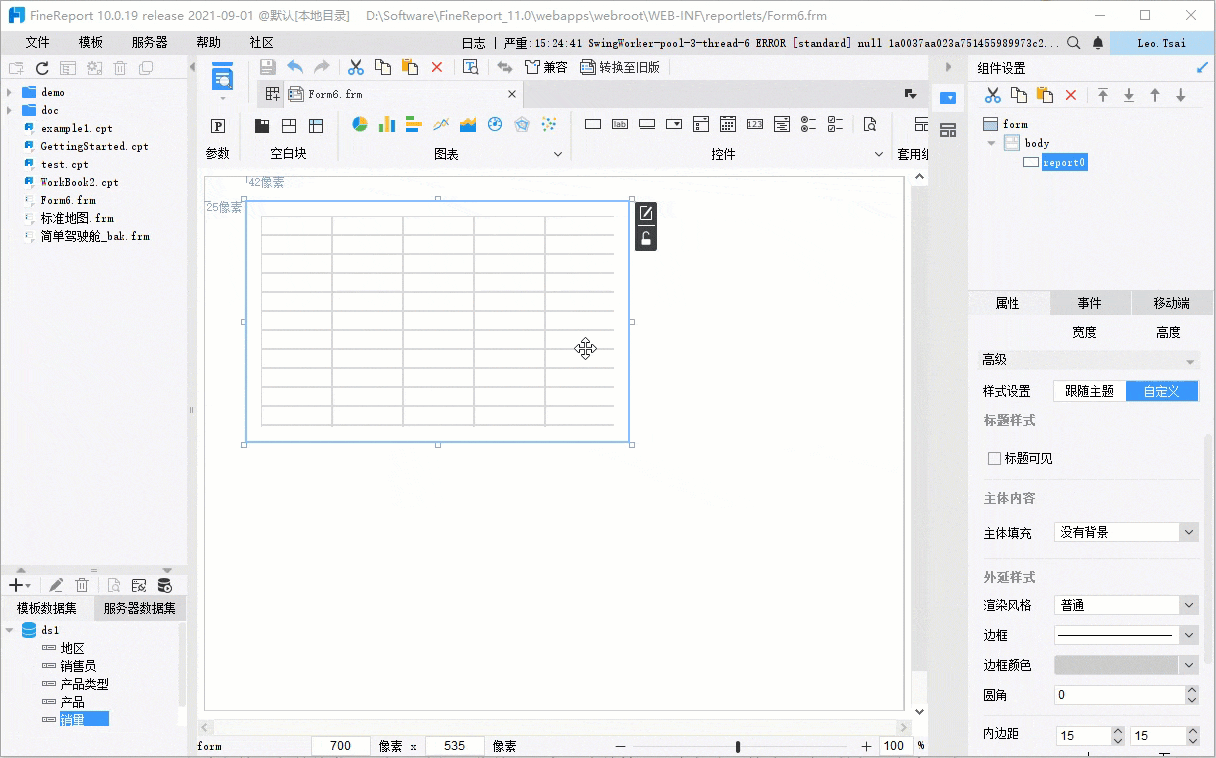Choose the radar chart icon

(x=522, y=125)
